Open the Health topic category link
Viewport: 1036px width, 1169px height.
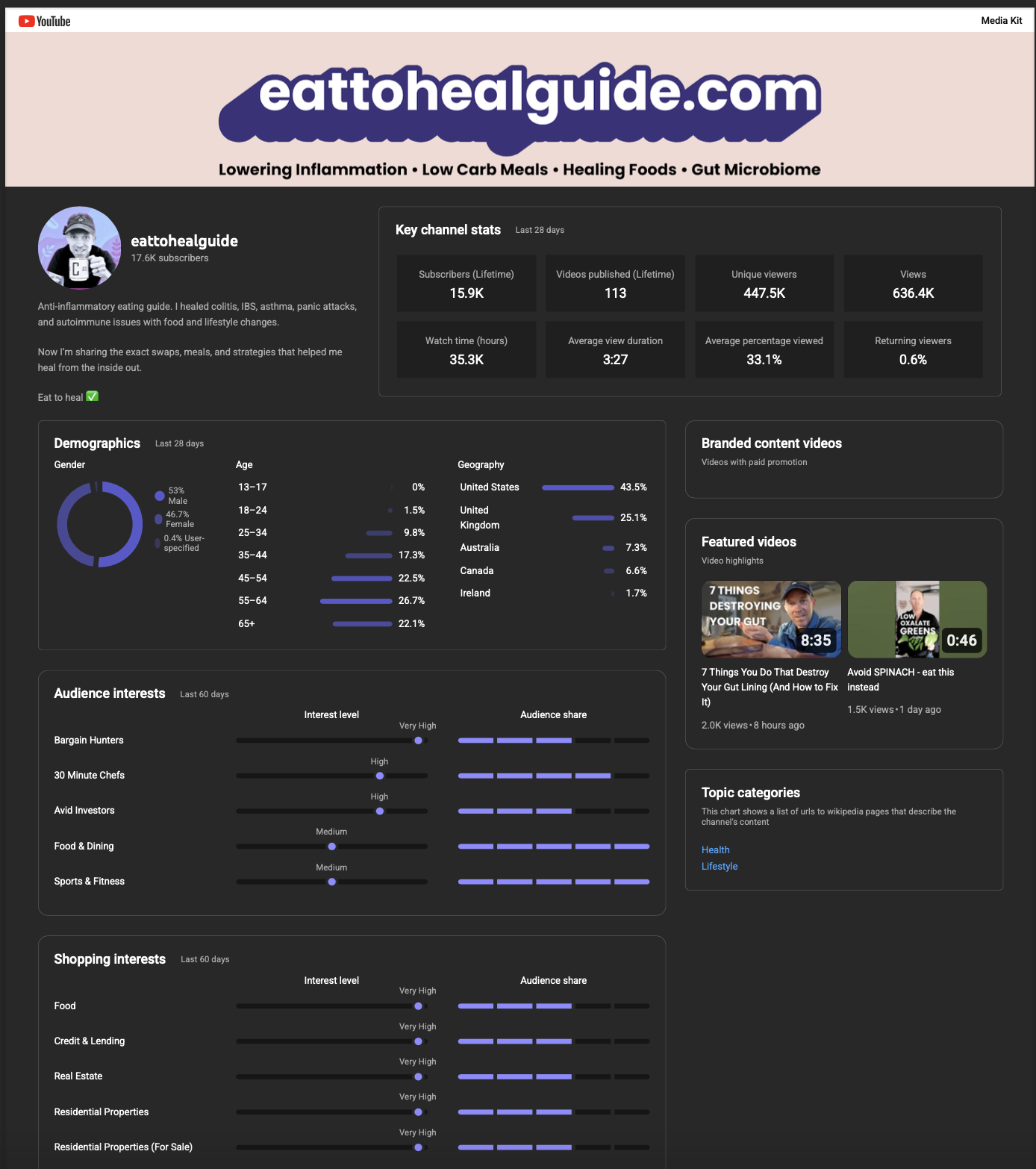coord(715,850)
